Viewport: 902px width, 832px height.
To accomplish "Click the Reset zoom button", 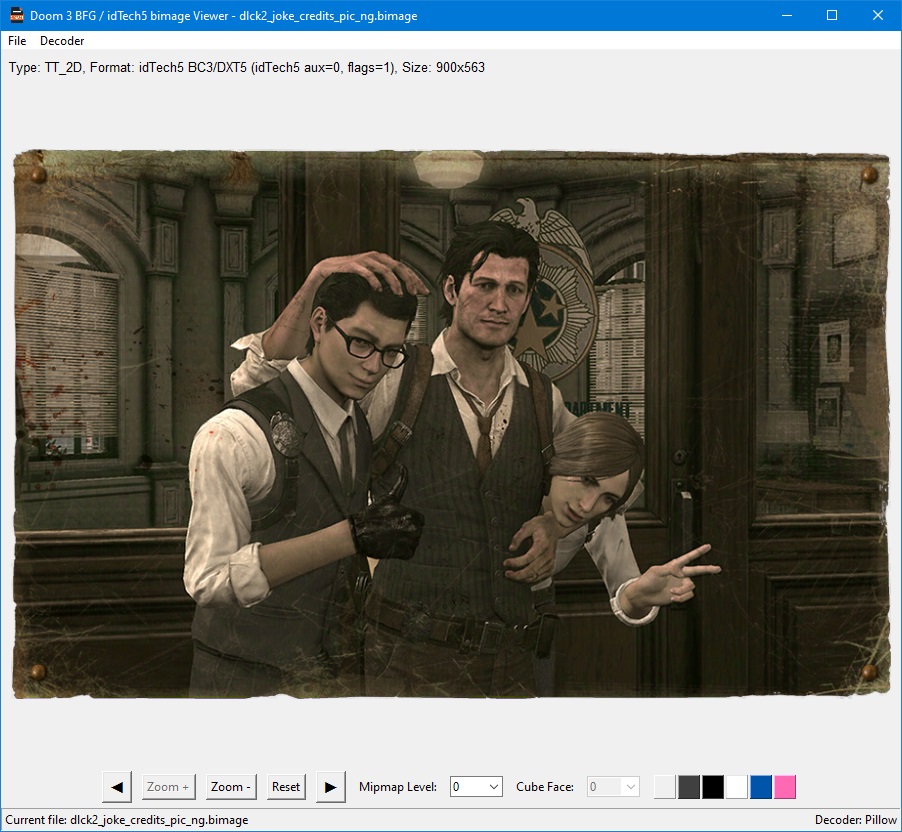I will tap(286, 787).
